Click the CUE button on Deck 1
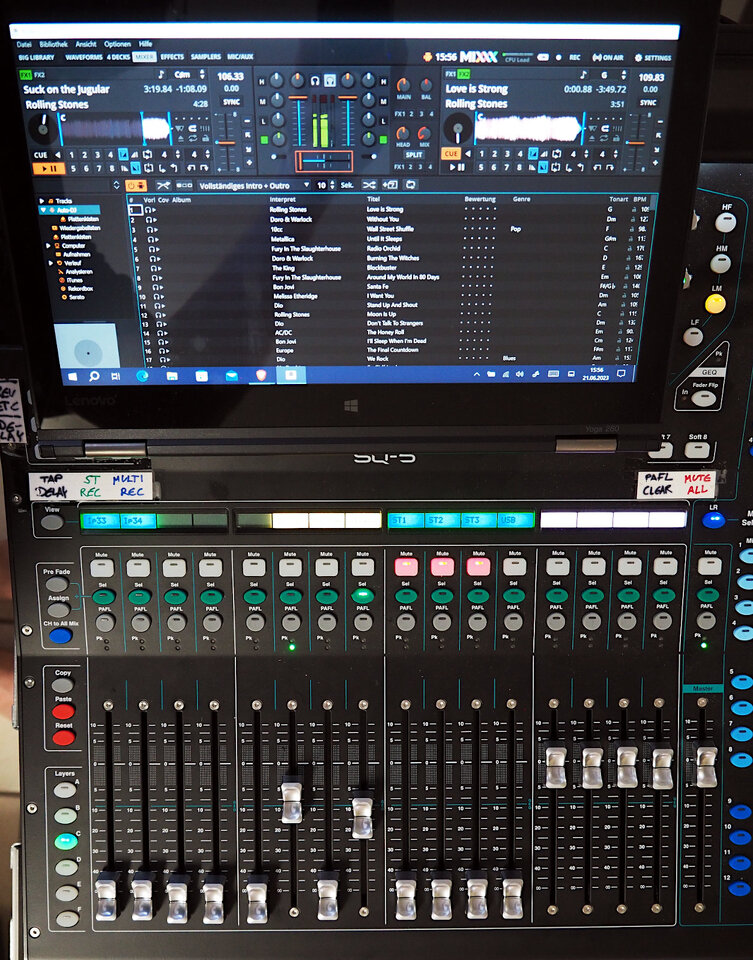The width and height of the screenshot is (753, 960). (40, 156)
